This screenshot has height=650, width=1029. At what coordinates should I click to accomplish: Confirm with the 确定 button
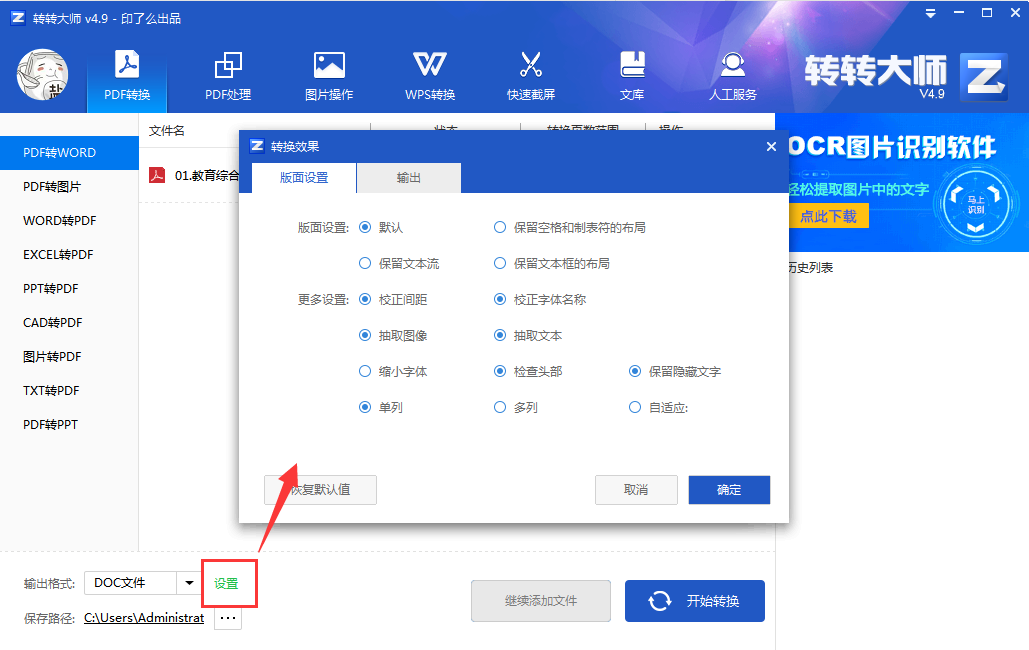[x=729, y=490]
